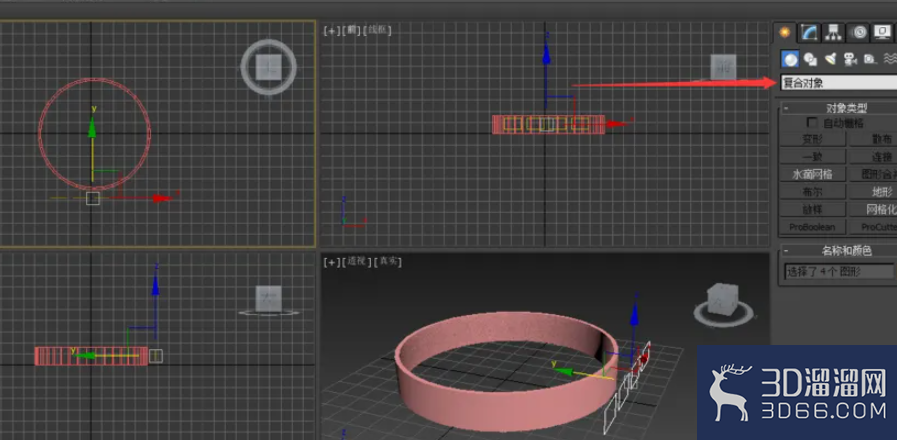This screenshot has width=897, height=440.
Task: Click the 布尔 boolean button
Action: (813, 192)
